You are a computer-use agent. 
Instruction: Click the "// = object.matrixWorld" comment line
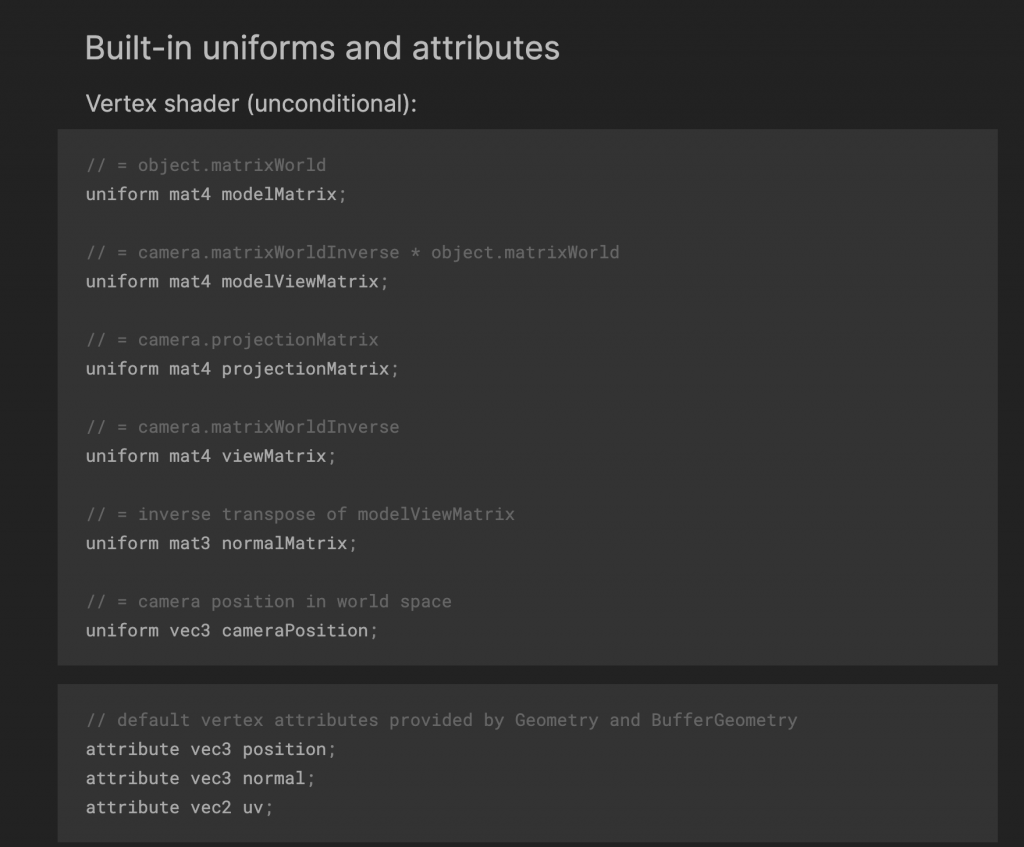(206, 165)
